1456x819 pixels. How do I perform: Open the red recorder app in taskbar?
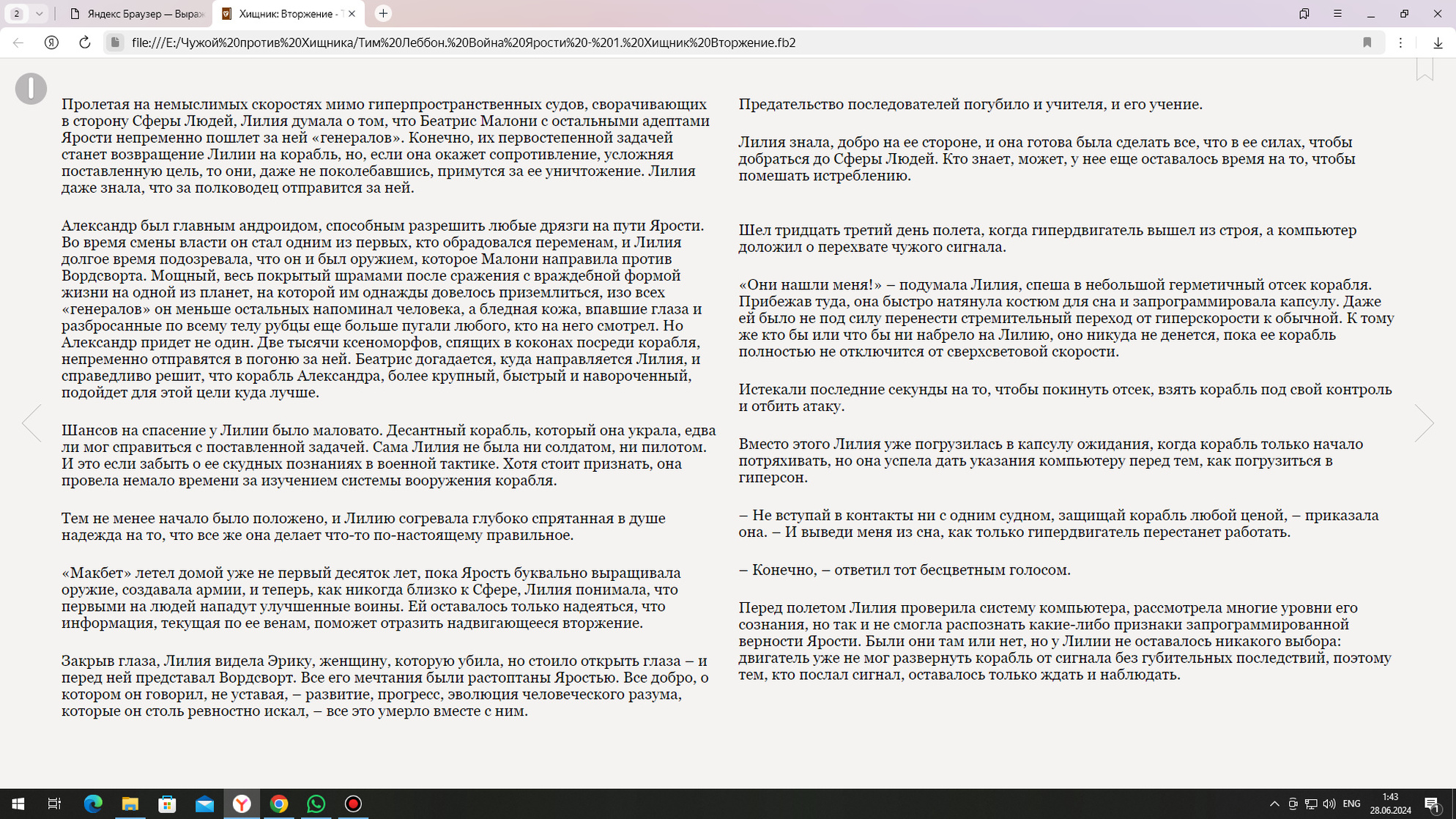point(353,804)
